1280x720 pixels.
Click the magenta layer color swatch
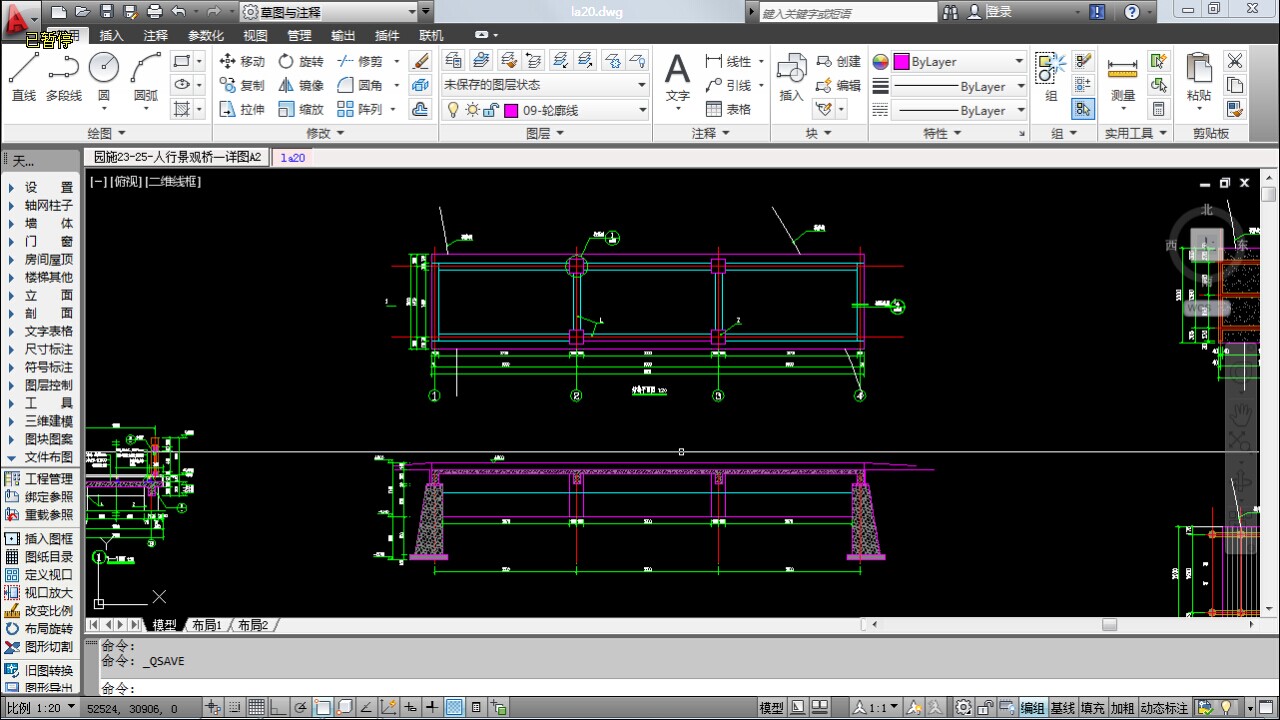pyautogui.click(x=511, y=110)
